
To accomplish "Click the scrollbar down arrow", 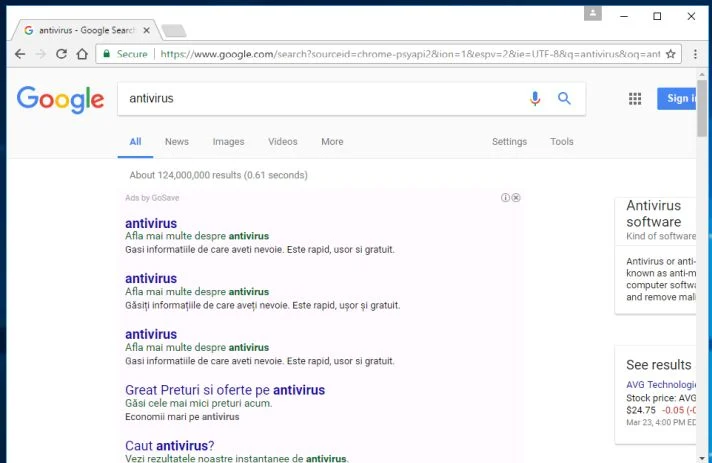I will click(x=702, y=458).
